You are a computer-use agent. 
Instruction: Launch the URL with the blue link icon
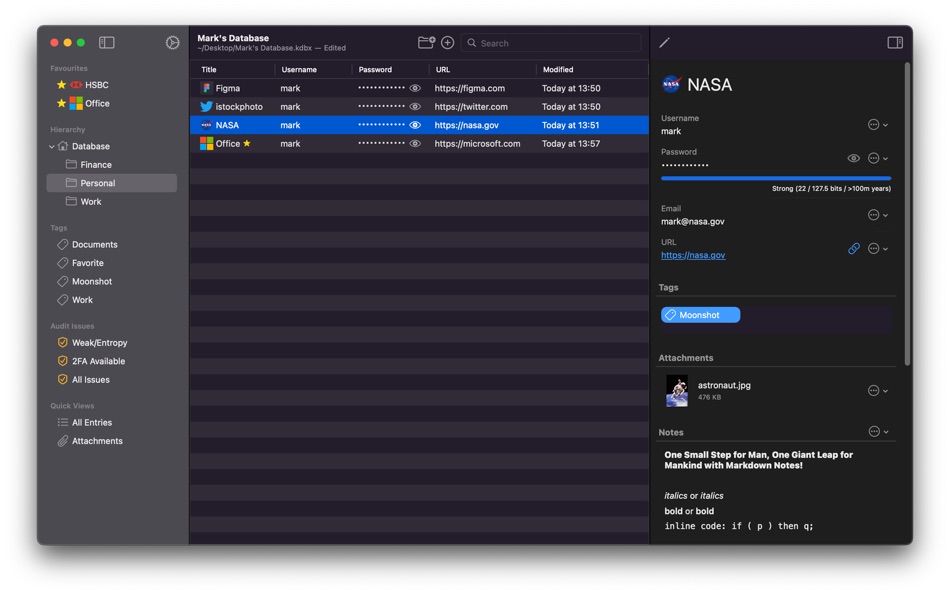[x=854, y=249]
